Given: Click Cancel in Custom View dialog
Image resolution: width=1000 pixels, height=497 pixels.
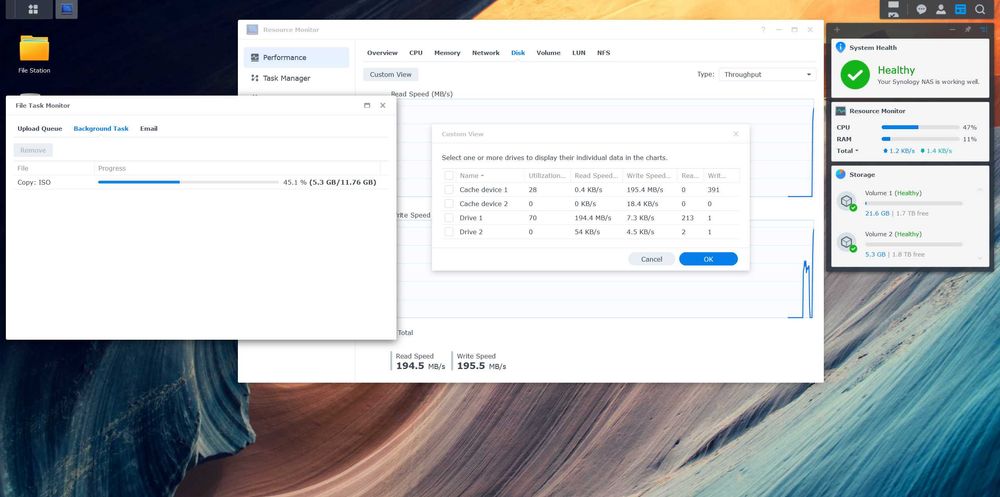Looking at the screenshot, I should tap(651, 259).
